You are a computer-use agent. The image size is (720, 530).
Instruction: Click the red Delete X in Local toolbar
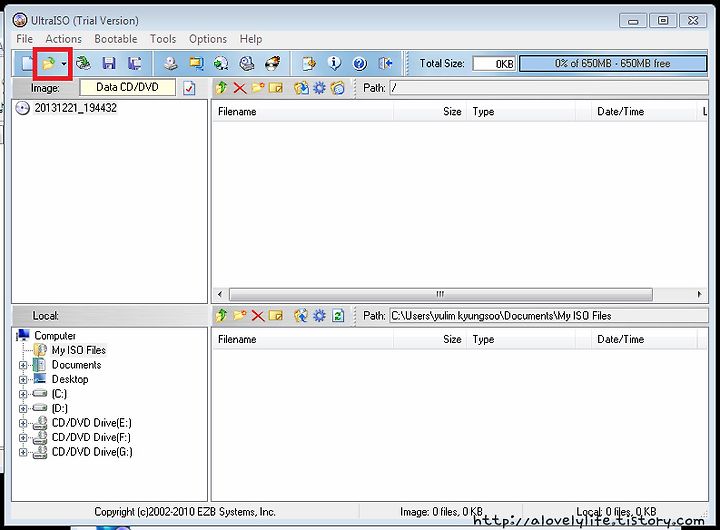coord(258,316)
